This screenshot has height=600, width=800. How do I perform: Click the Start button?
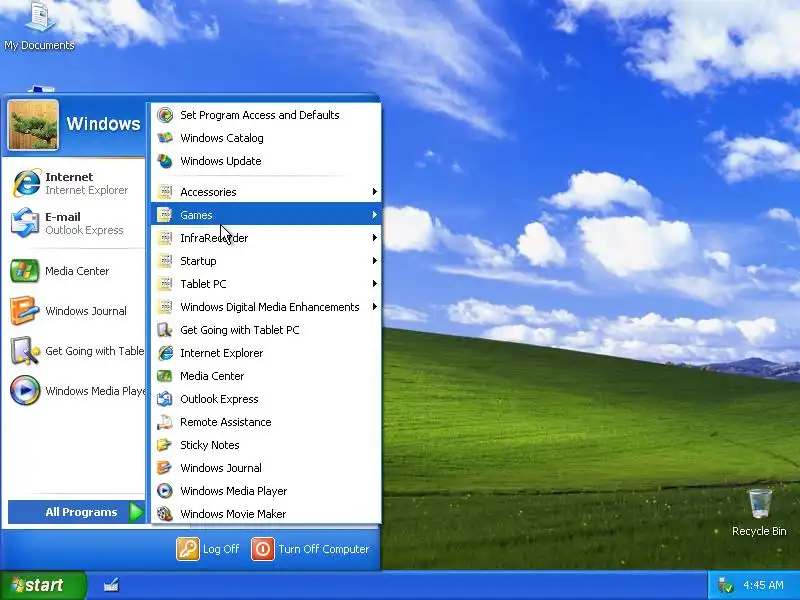[x=43, y=585]
